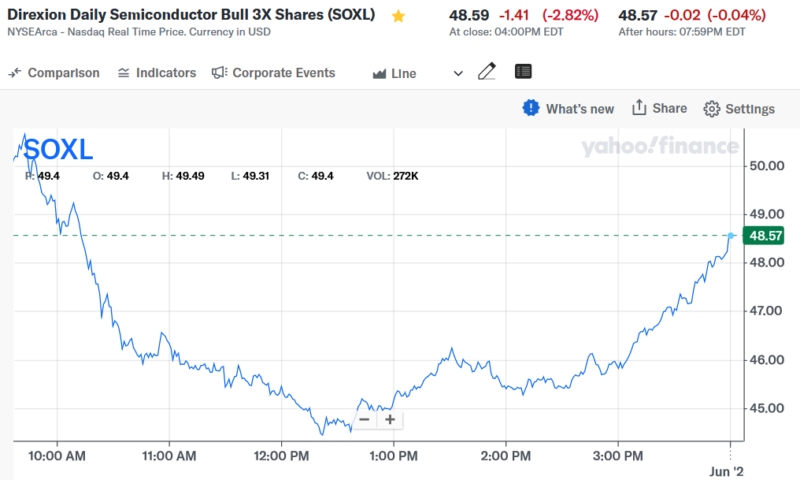Click the Share button label
Viewport: 800px width, 480px height.
click(x=669, y=108)
